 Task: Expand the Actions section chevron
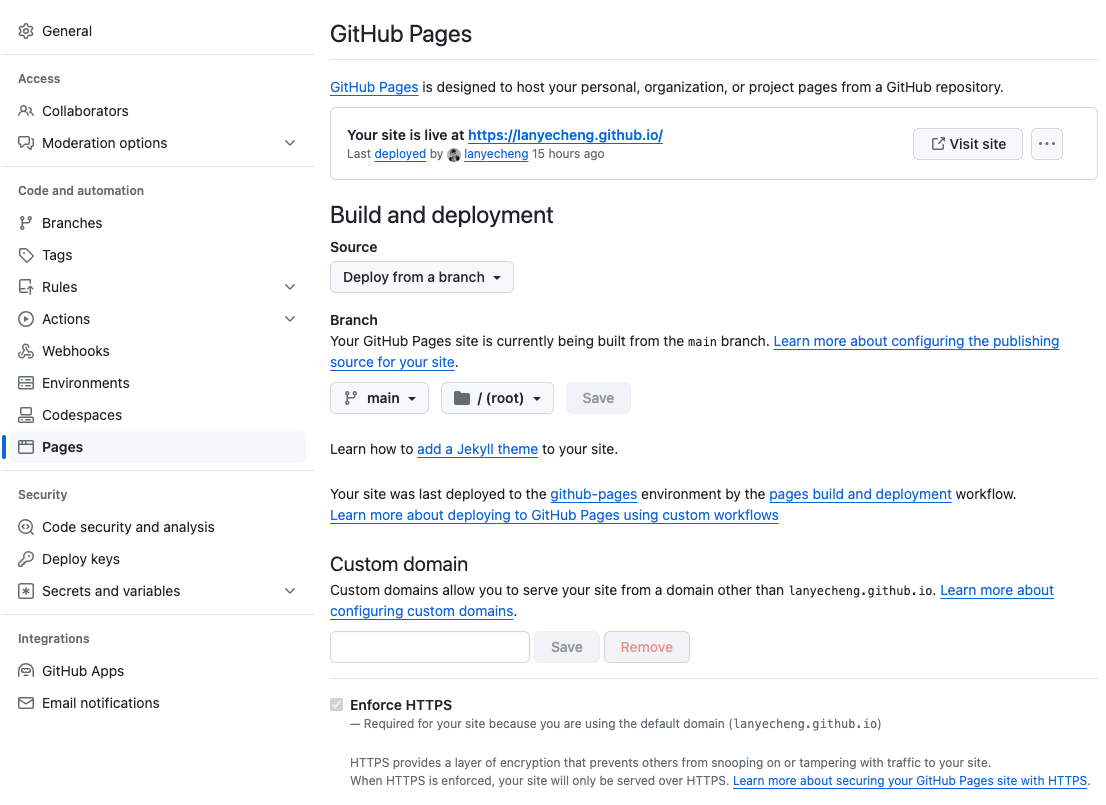[290, 319]
